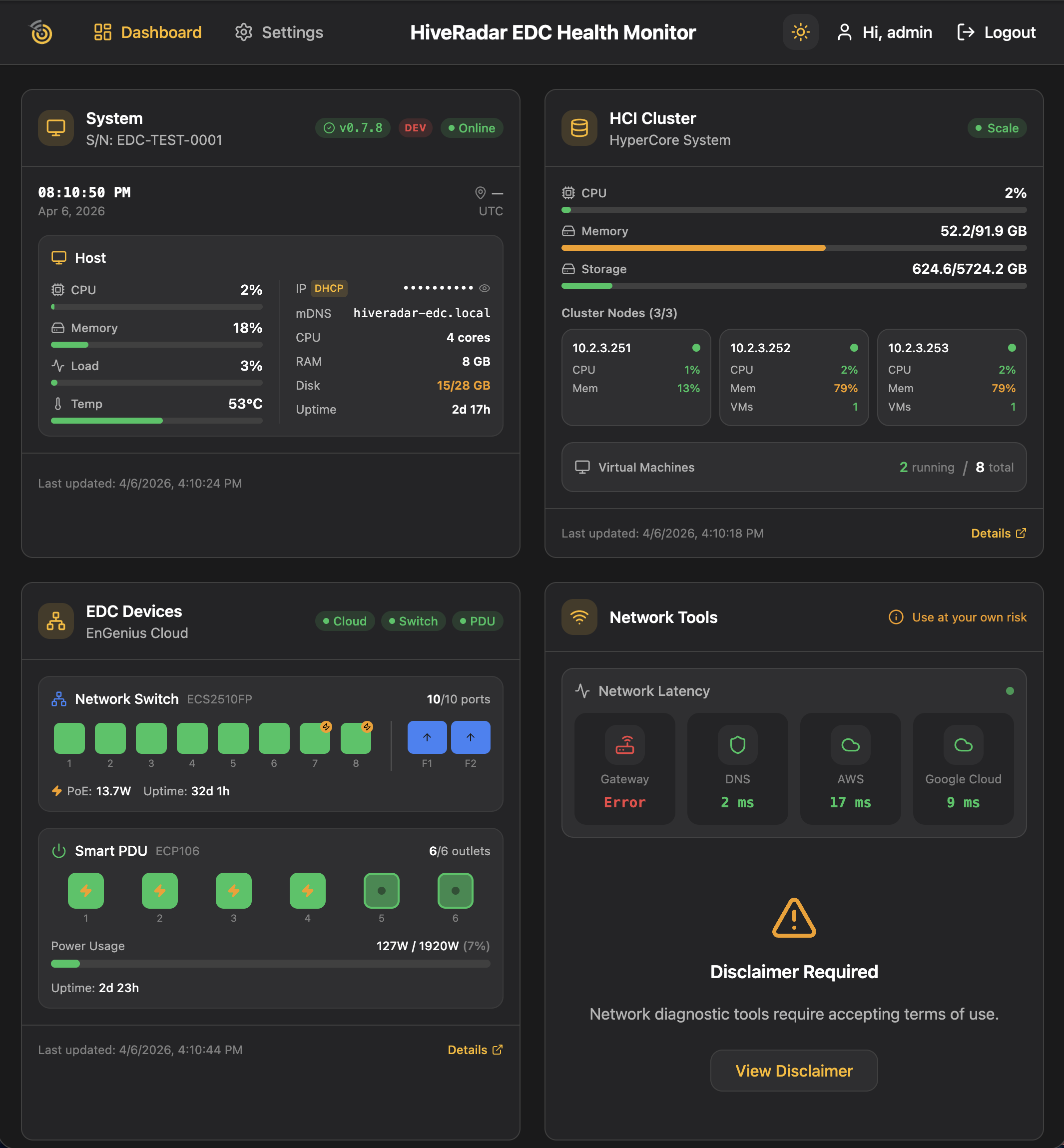Toggle PDU outlet 5

pos(381,891)
